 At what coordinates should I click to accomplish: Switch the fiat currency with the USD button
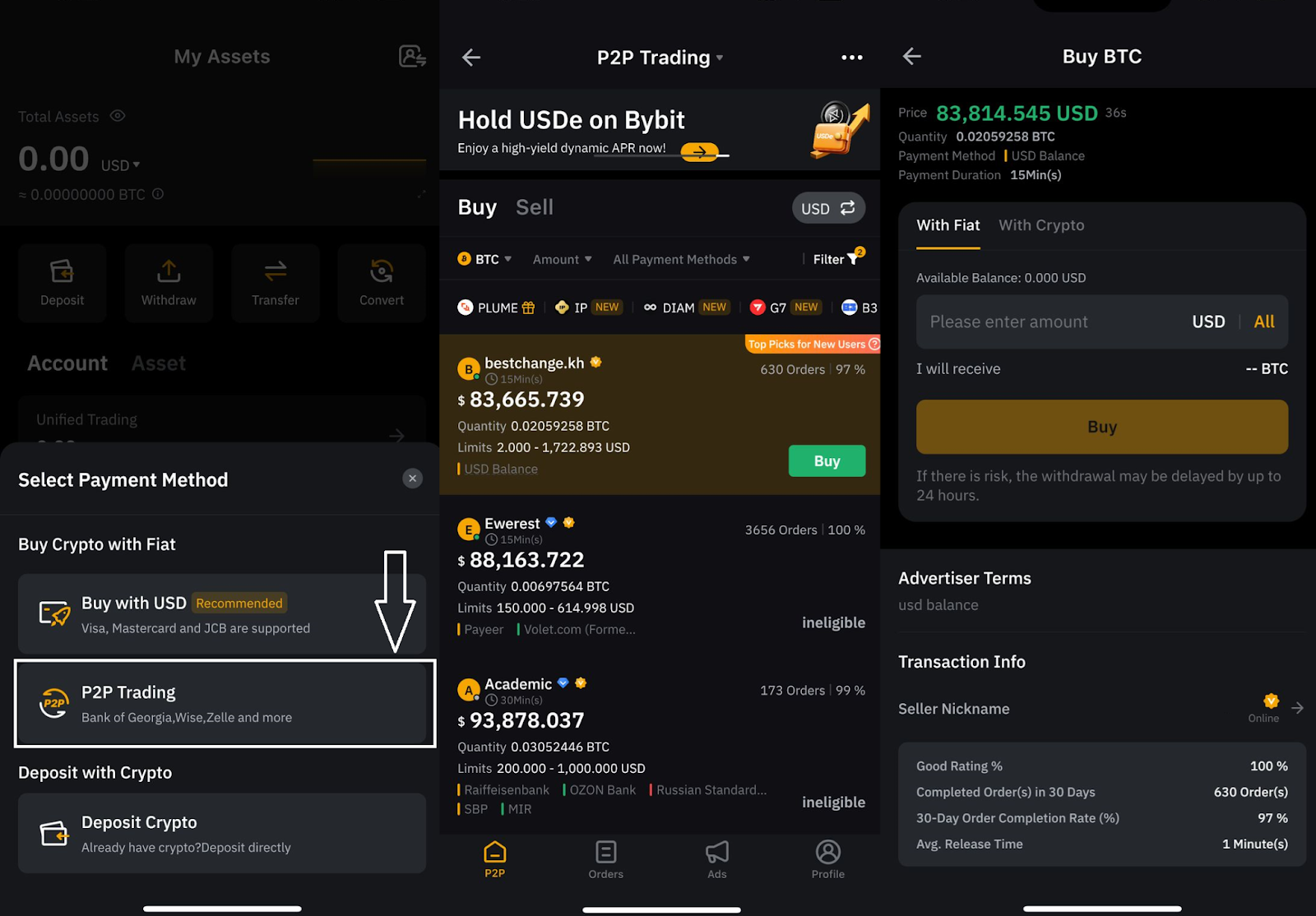click(x=828, y=208)
